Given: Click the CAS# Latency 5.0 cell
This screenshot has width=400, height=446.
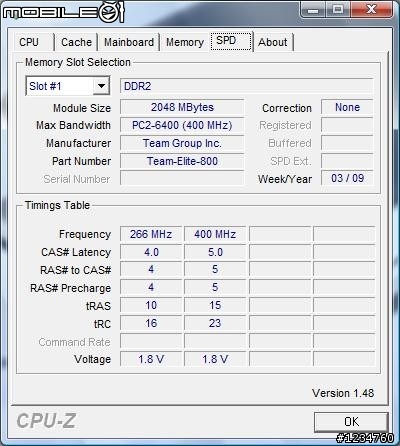Looking at the screenshot, I should [215, 252].
